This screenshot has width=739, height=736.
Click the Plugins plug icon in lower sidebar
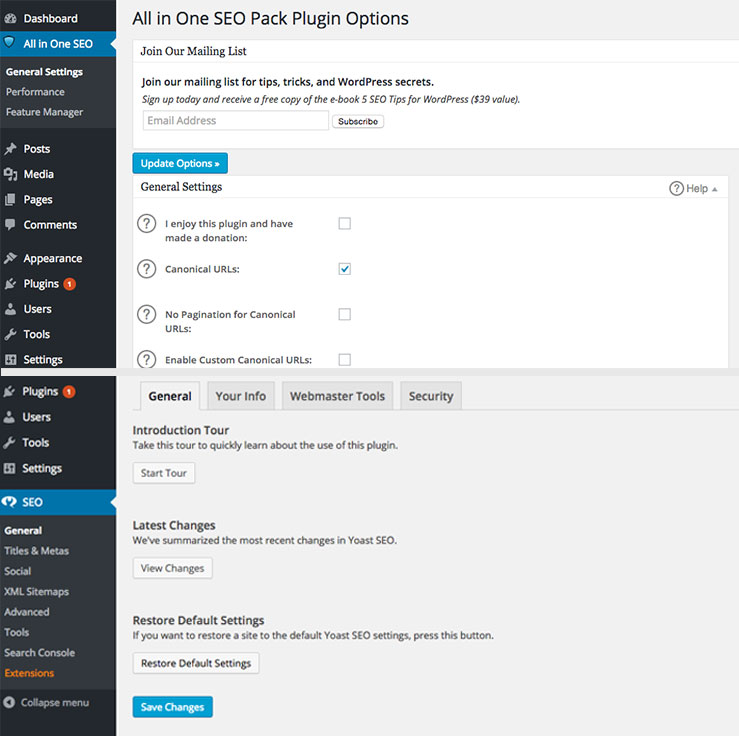point(9,392)
